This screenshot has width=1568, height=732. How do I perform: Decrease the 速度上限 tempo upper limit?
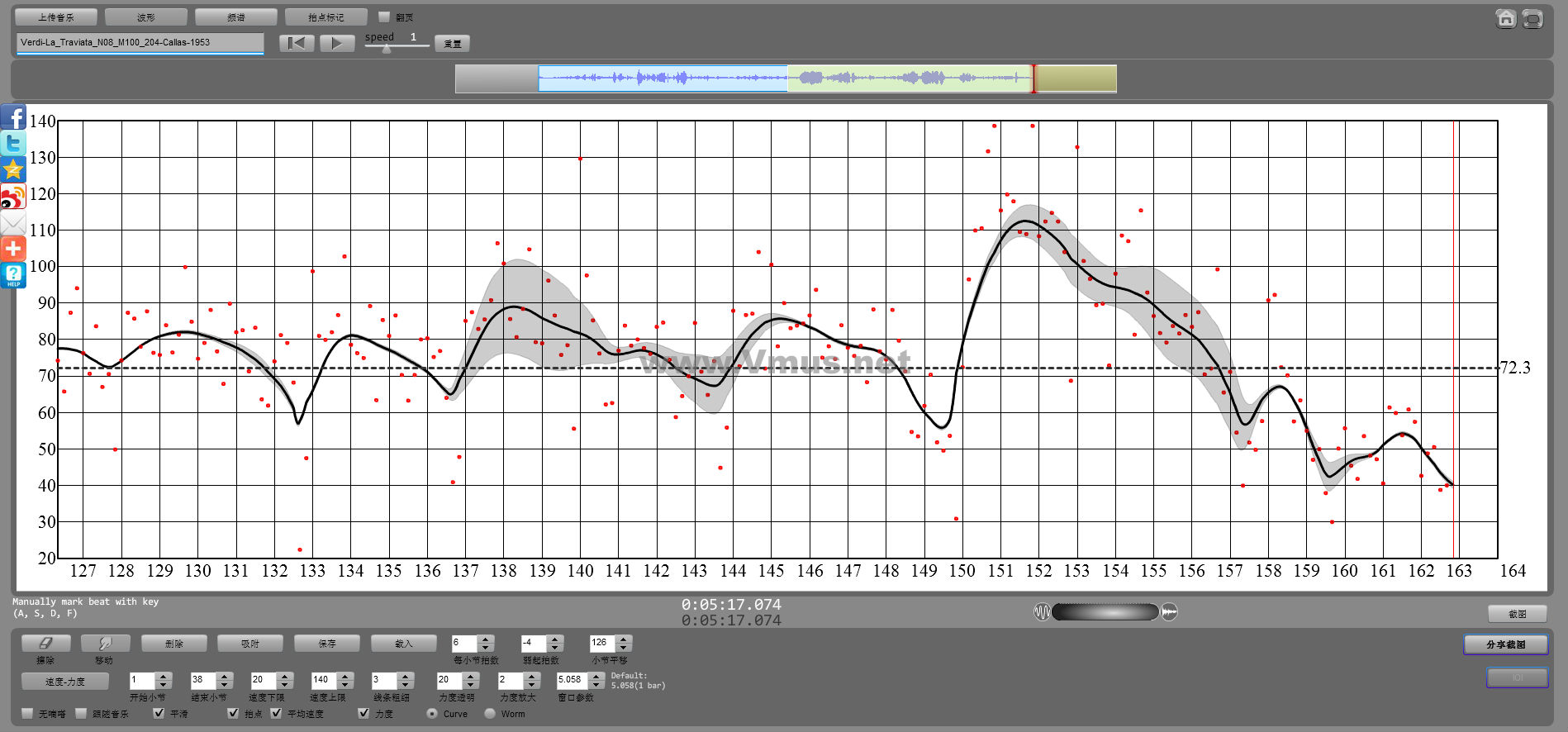pos(345,685)
